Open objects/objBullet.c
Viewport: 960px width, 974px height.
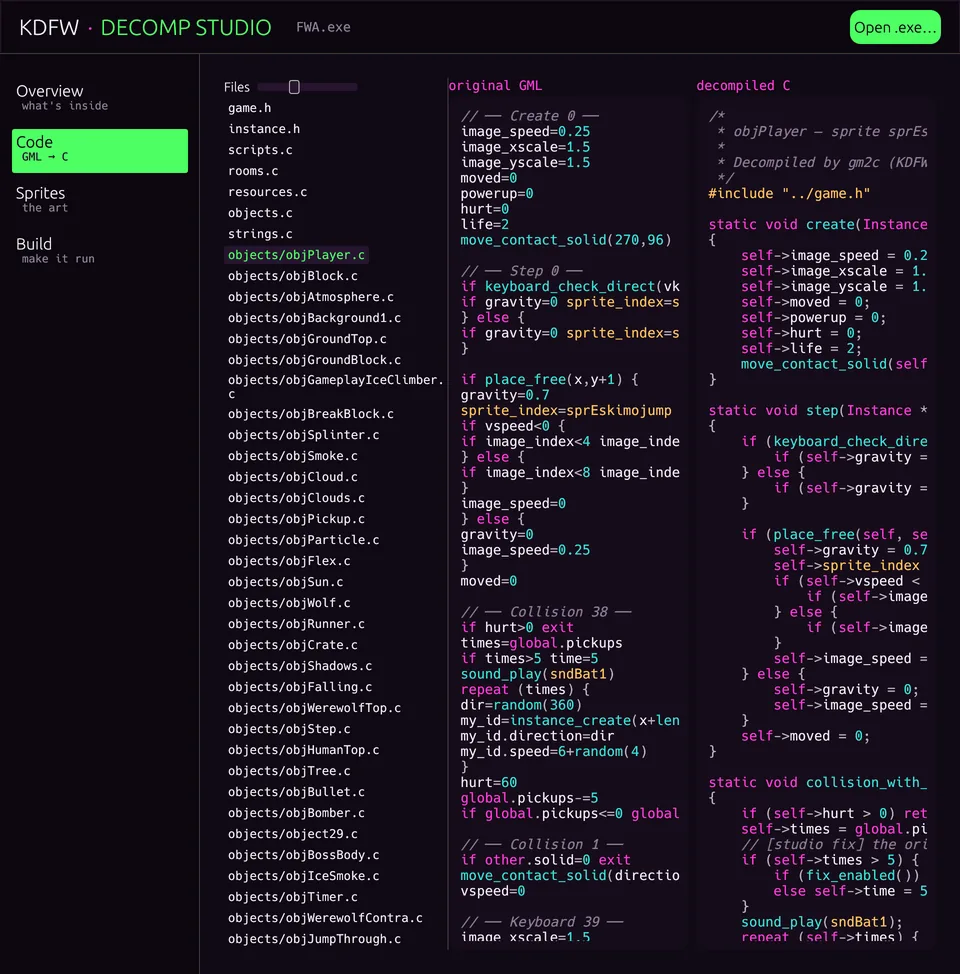tap(296, 792)
